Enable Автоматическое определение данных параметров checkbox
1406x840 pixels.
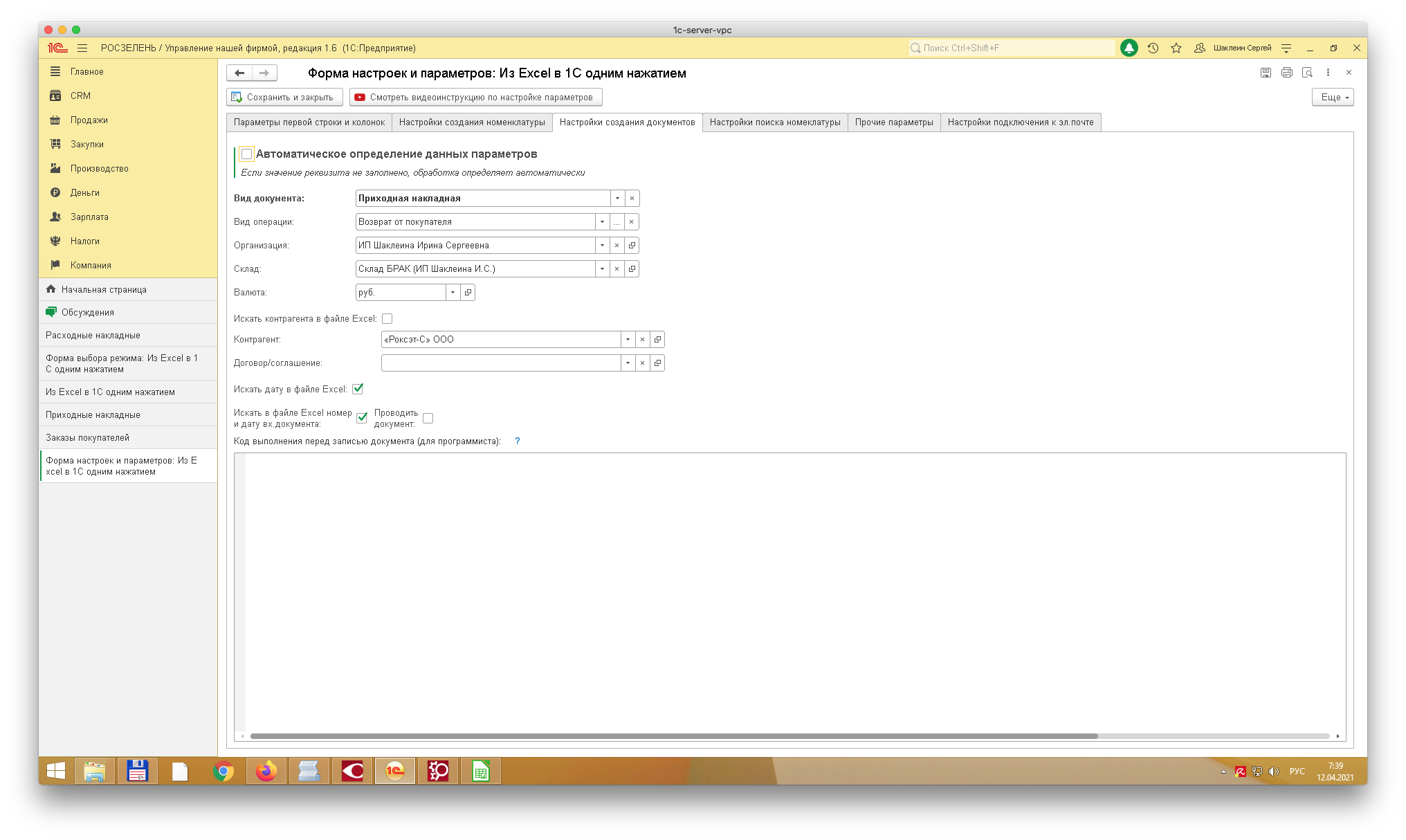(246, 154)
